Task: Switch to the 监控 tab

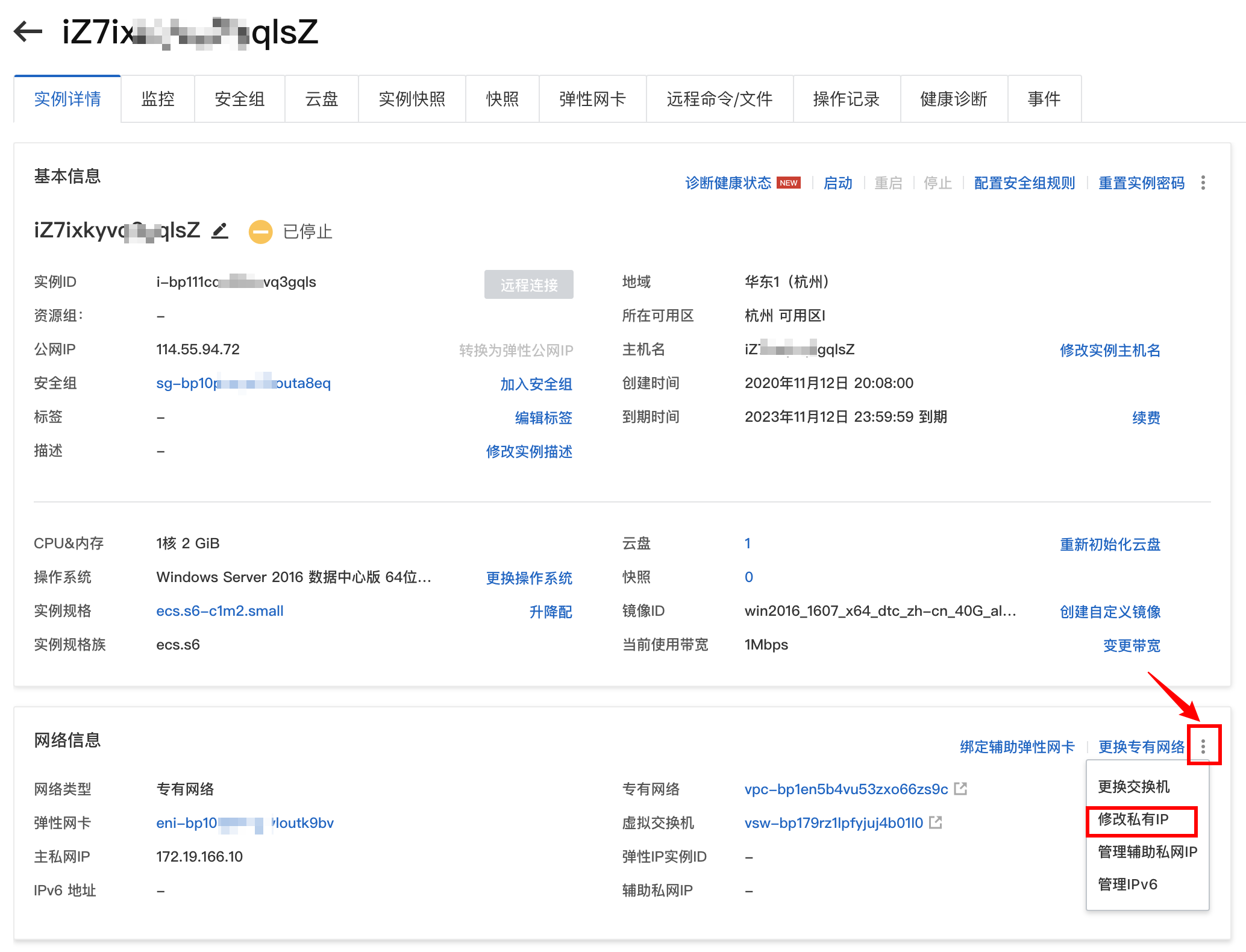Action: pyautogui.click(x=158, y=99)
